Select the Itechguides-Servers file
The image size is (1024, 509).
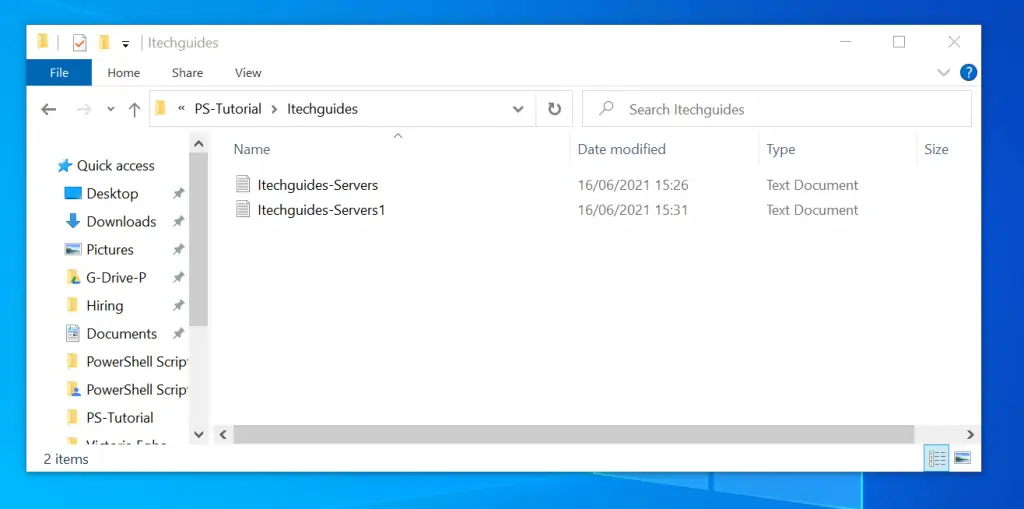point(317,185)
